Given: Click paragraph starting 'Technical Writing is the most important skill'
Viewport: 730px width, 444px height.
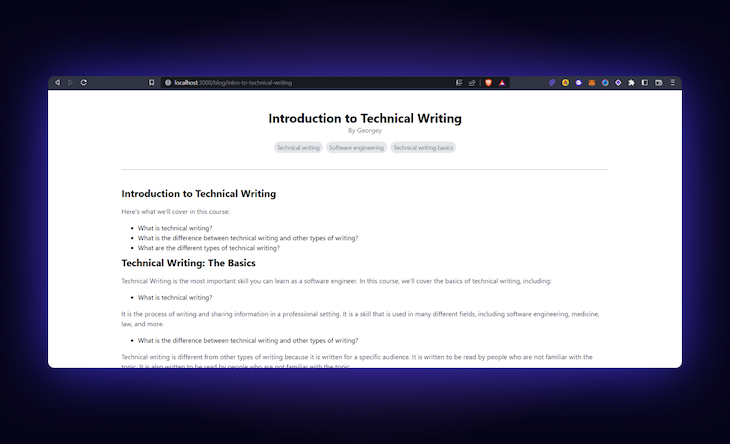Looking at the screenshot, I should point(336,281).
